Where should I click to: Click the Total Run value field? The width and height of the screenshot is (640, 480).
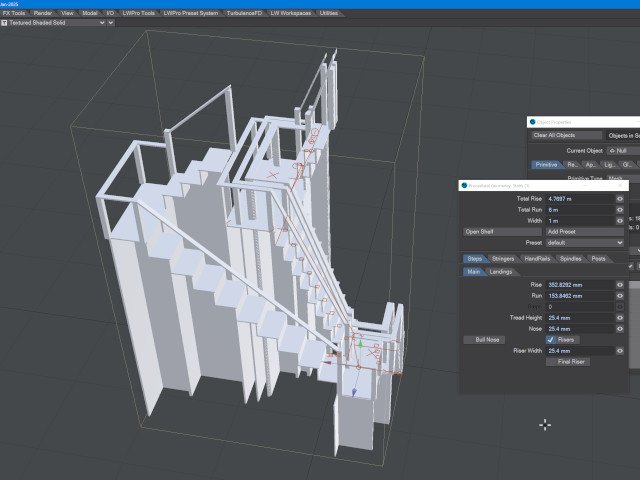(x=580, y=210)
